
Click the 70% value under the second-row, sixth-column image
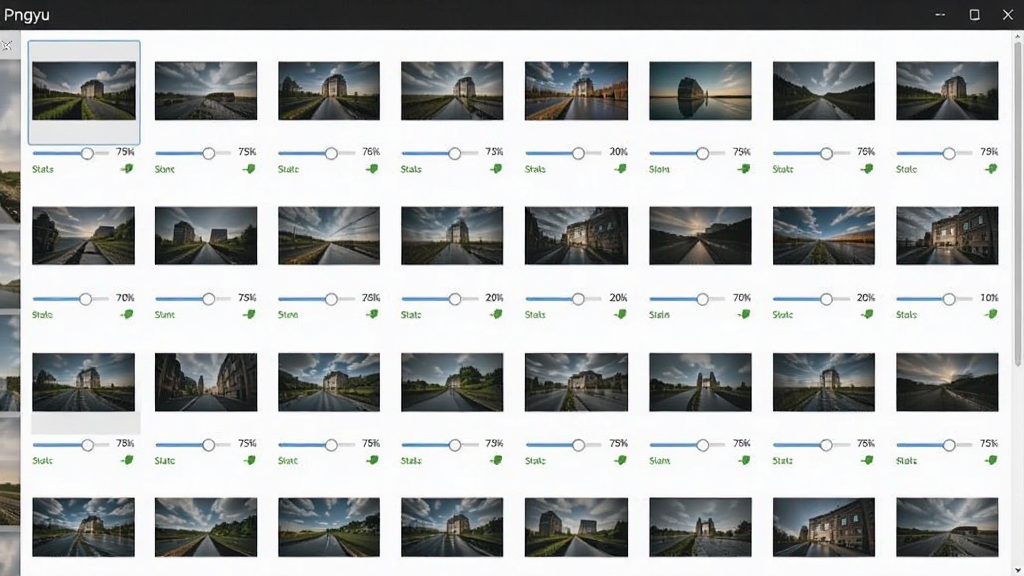pos(742,297)
